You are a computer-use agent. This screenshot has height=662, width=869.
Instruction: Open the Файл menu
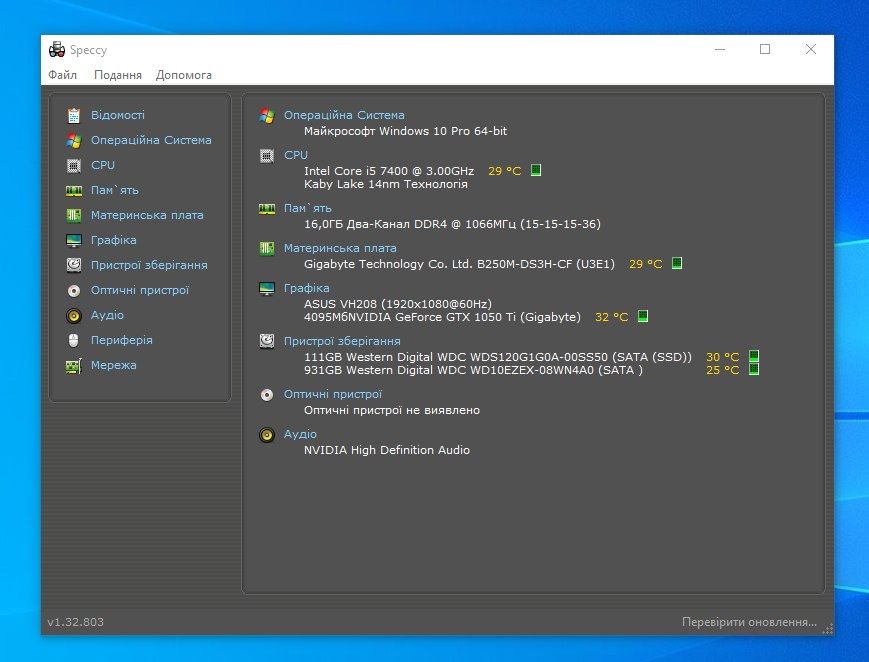63,75
